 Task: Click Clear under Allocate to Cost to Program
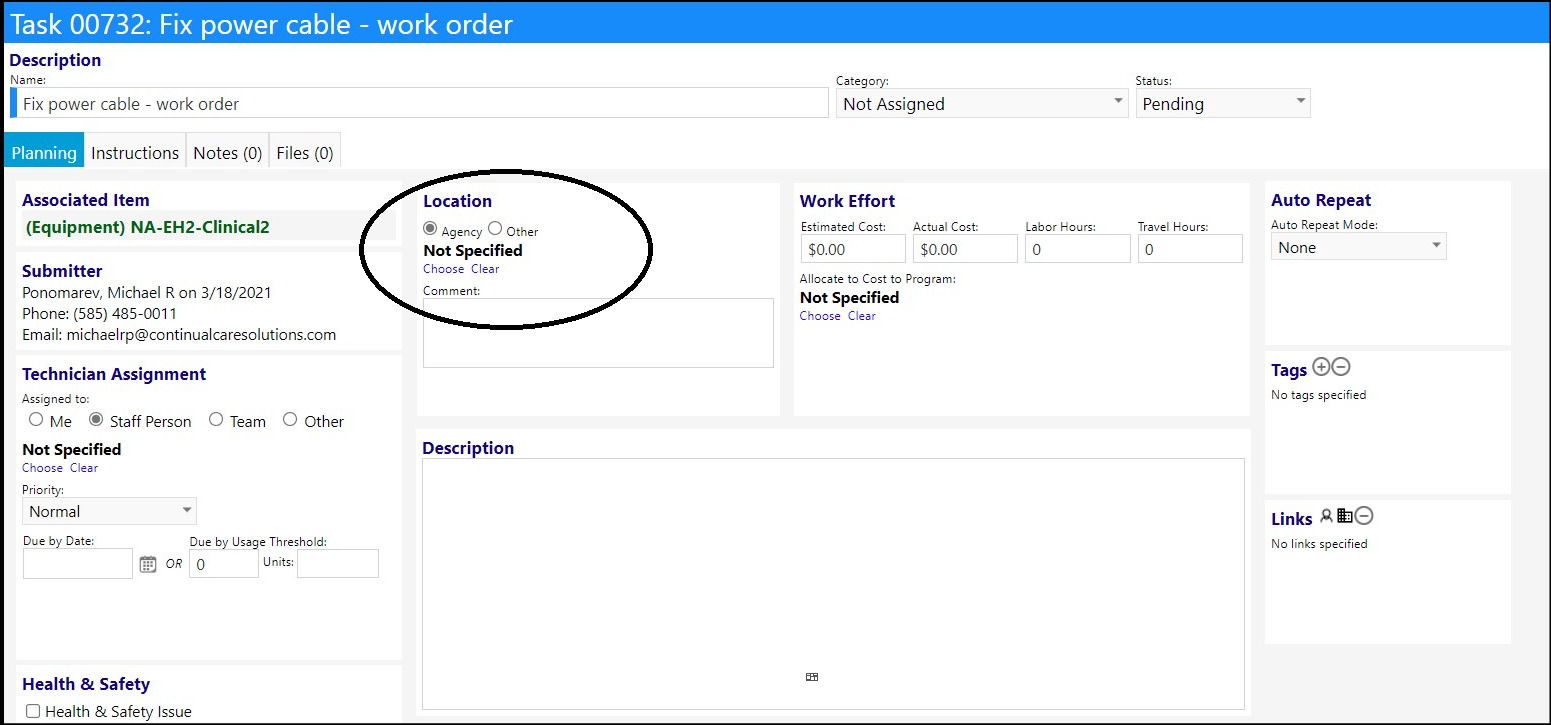862,316
